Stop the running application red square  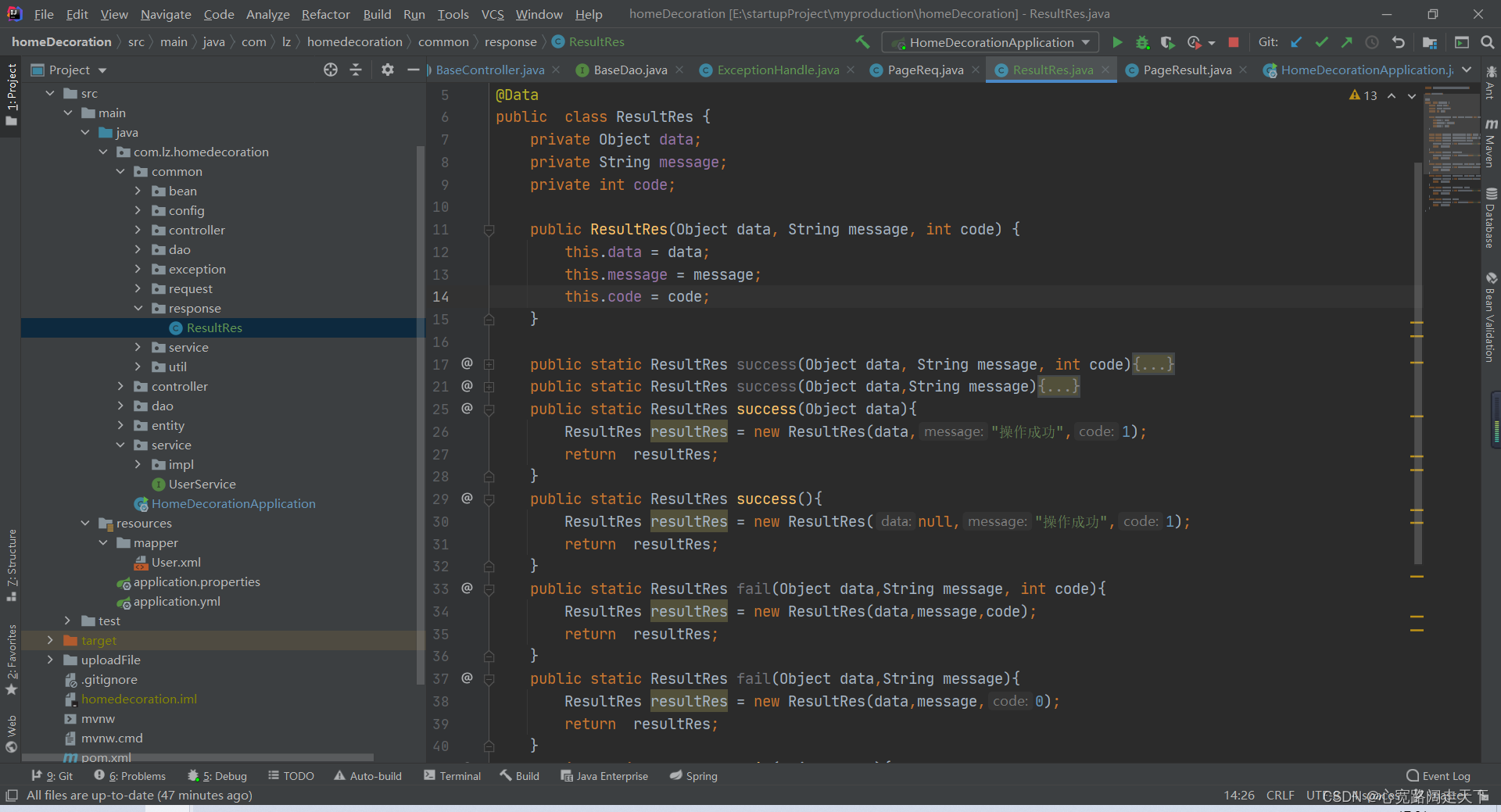pyautogui.click(x=1234, y=42)
